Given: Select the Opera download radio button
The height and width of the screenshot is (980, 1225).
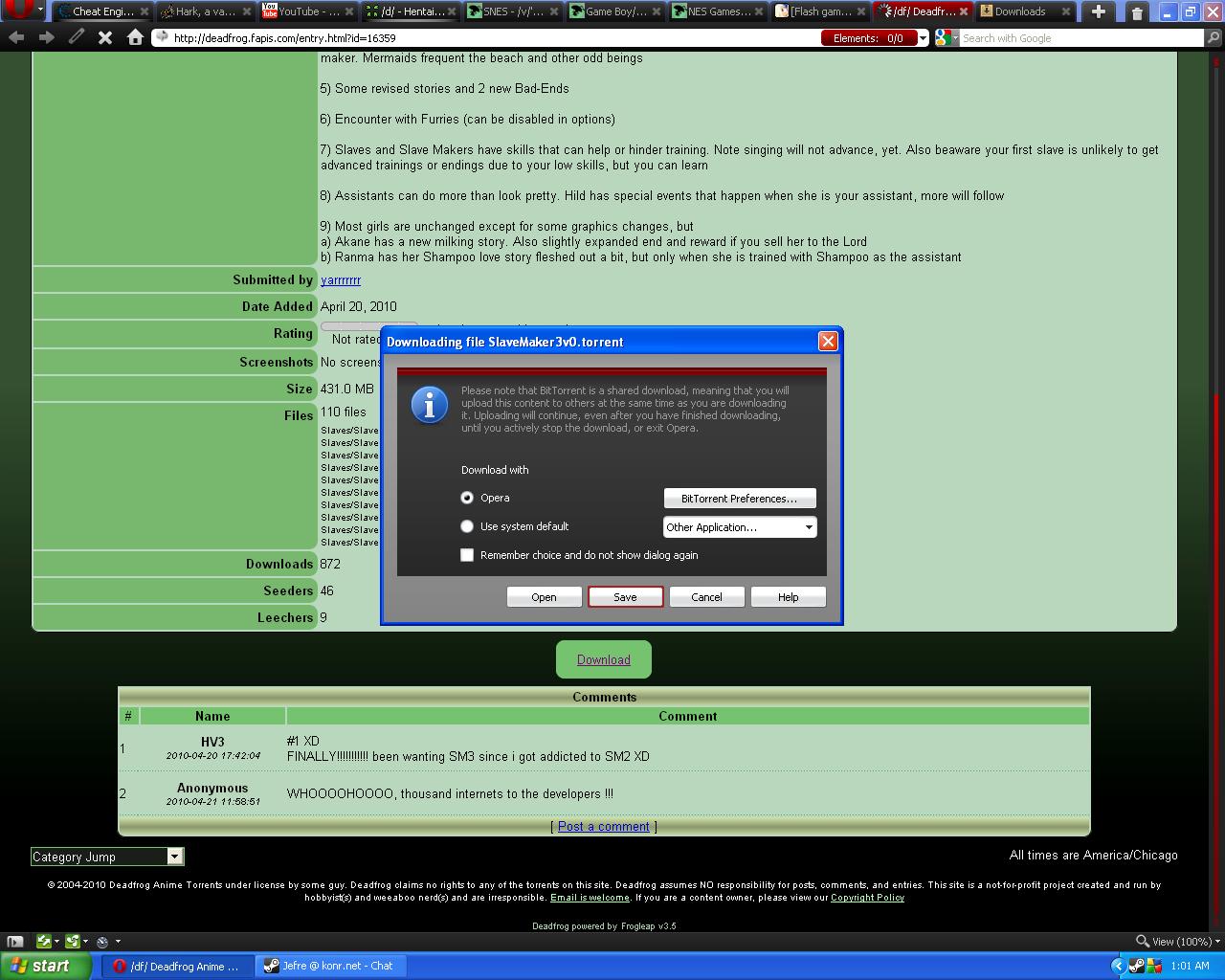Looking at the screenshot, I should tap(467, 498).
